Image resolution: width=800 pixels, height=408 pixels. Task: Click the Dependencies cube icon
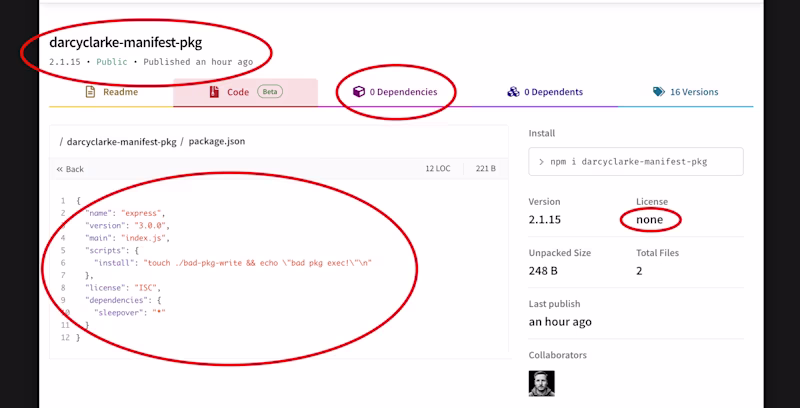(359, 92)
